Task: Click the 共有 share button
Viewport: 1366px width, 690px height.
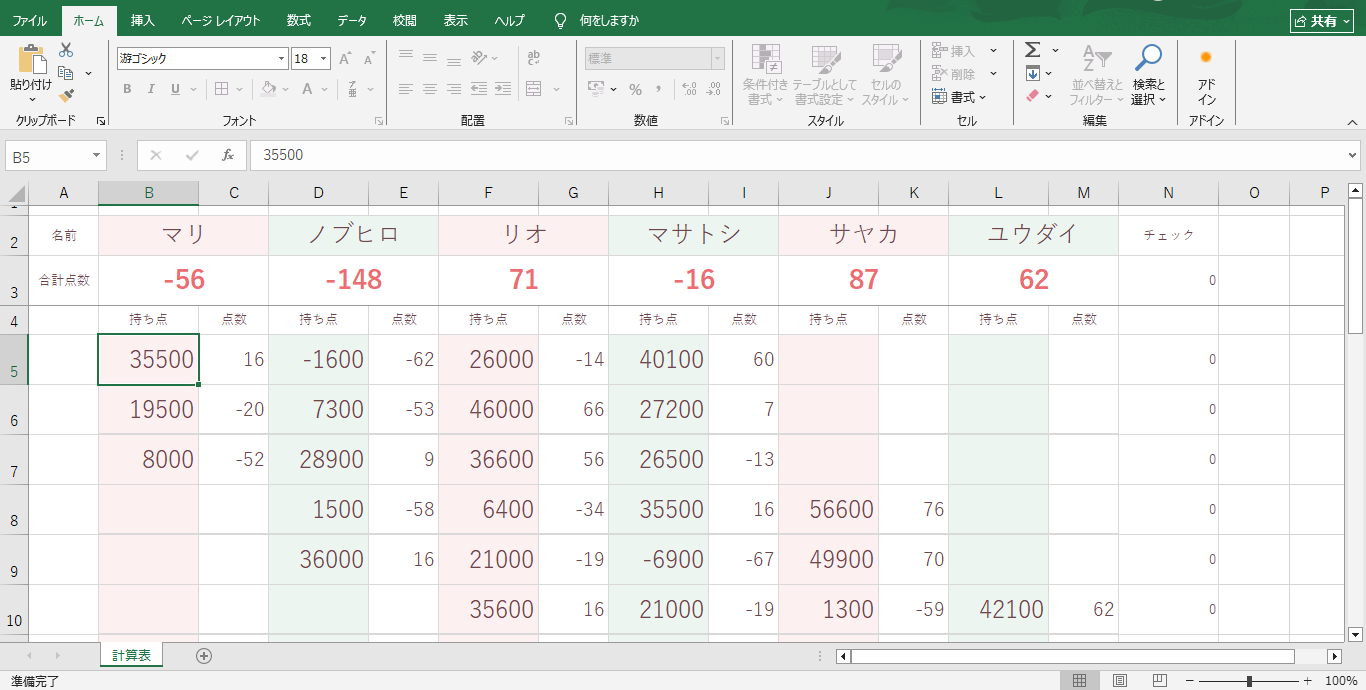Action: [1320, 21]
